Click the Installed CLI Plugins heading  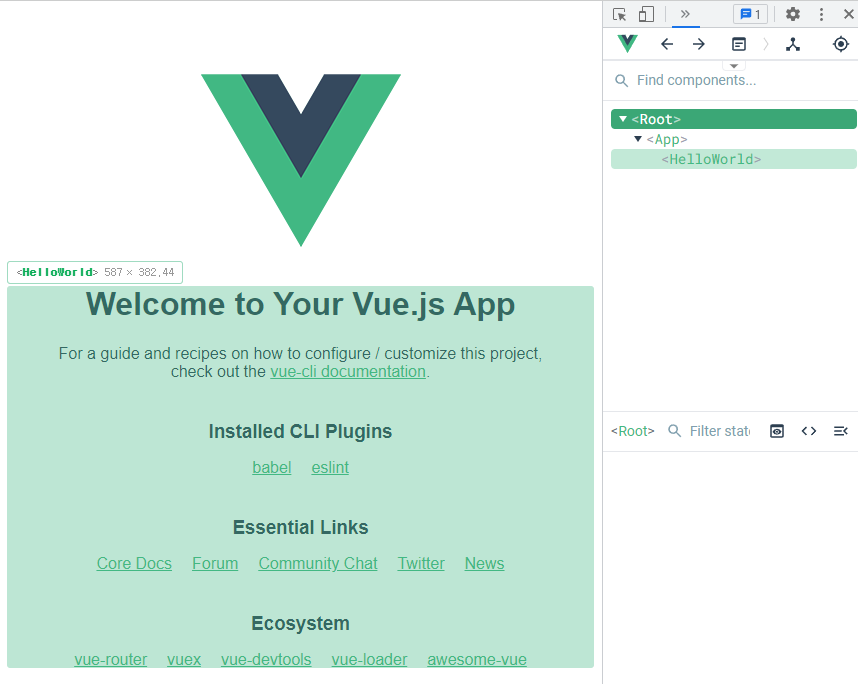300,431
